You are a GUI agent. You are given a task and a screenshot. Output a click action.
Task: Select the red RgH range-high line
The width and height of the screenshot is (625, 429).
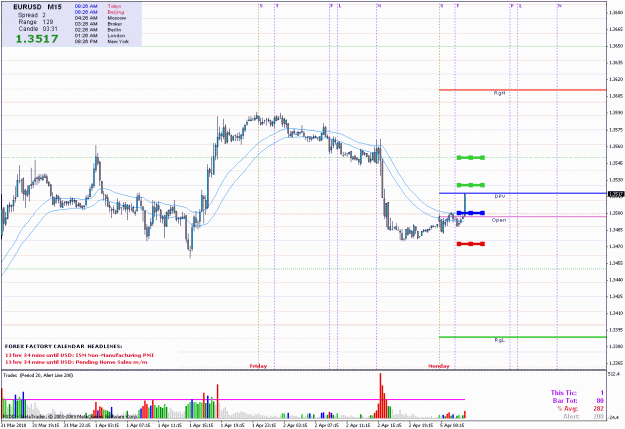tap(523, 90)
